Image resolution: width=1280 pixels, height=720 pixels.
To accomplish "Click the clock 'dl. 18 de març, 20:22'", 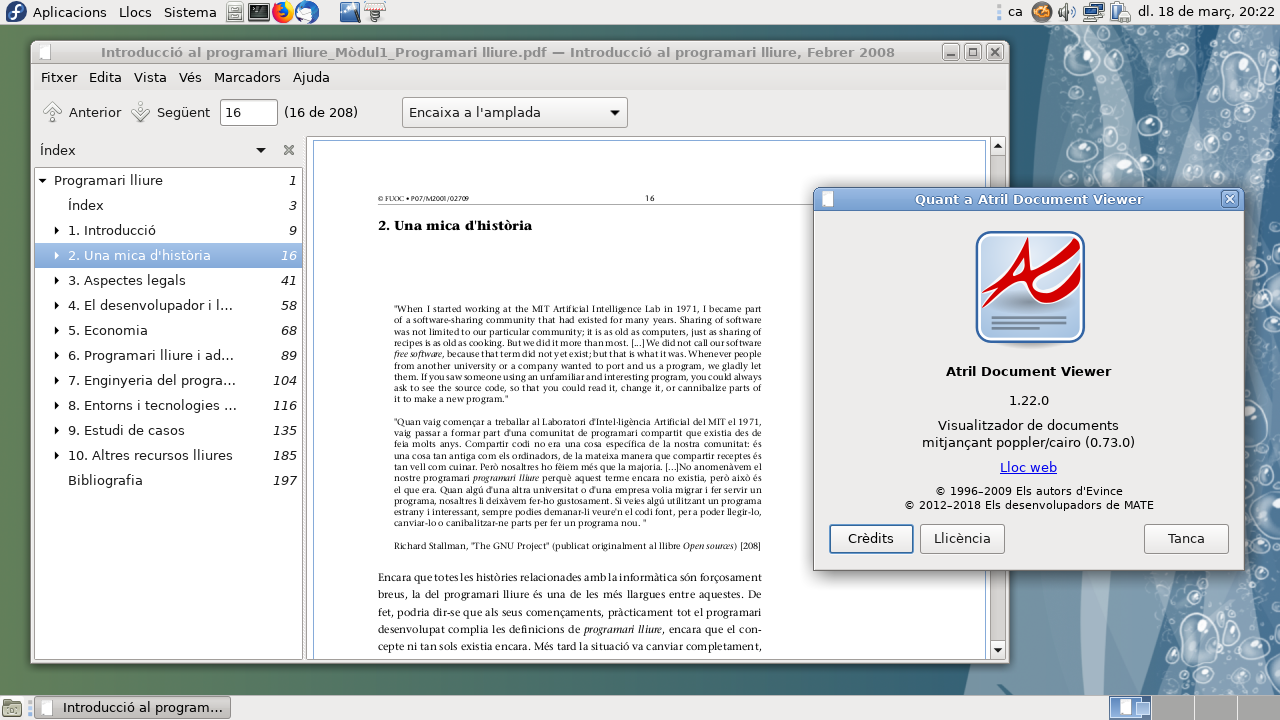I will point(1205,12).
